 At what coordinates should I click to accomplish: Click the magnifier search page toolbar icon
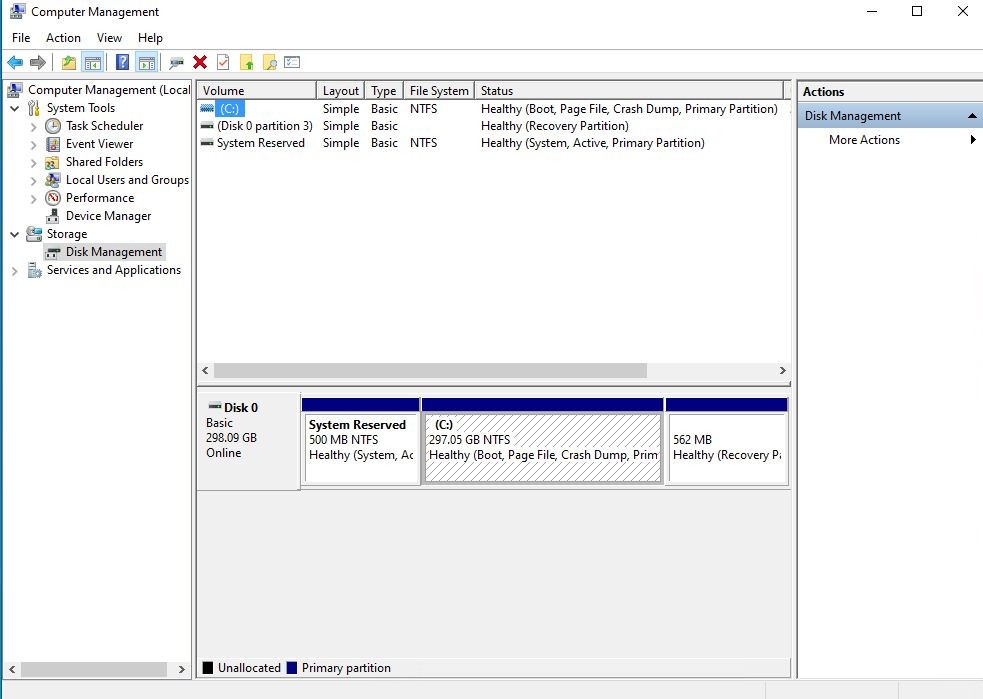270,62
